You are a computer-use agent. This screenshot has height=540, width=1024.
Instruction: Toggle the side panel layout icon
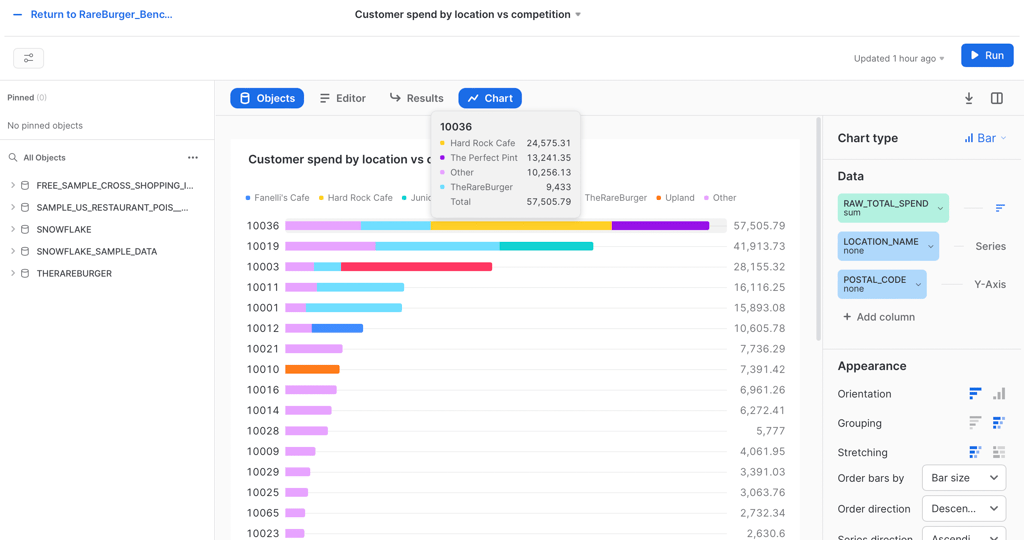997,98
